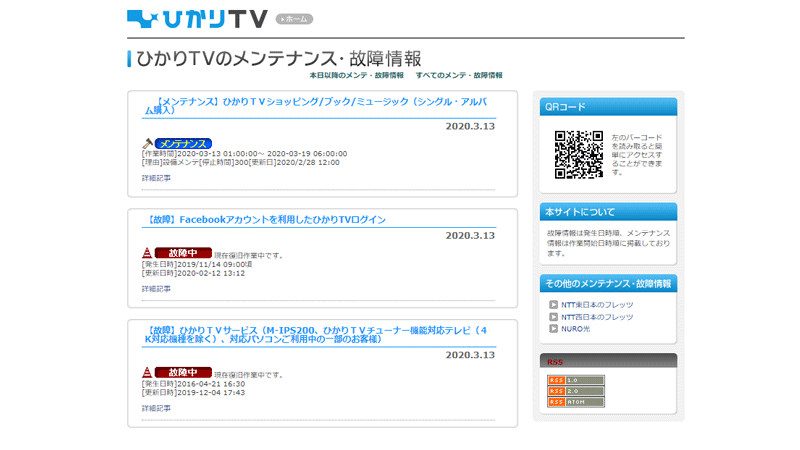Click the QR code image

click(x=579, y=155)
